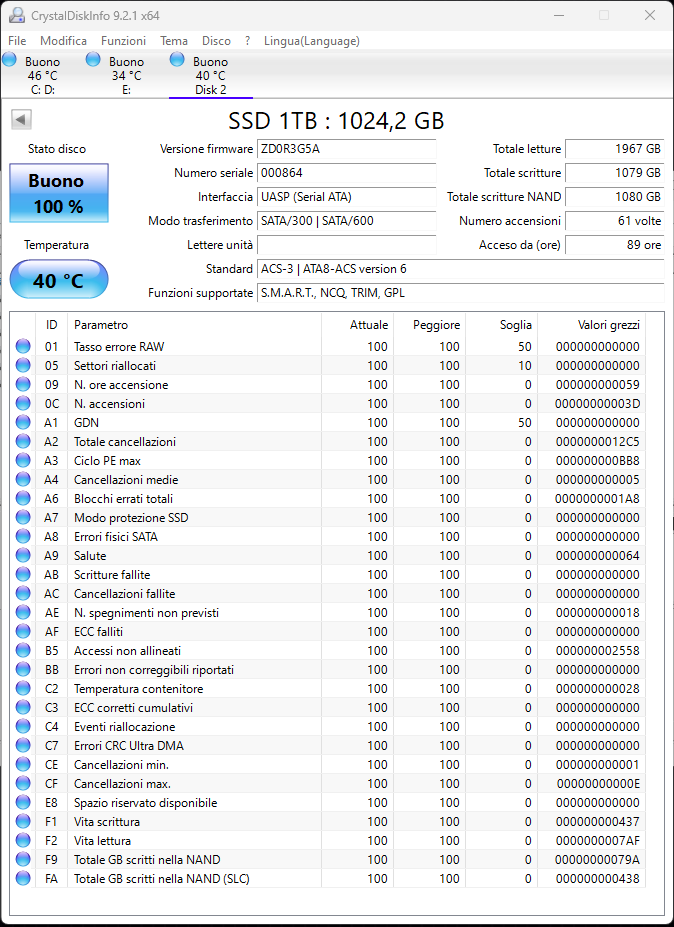
Task: Click status icon of Accessi non allineati row
Action: click(23, 650)
